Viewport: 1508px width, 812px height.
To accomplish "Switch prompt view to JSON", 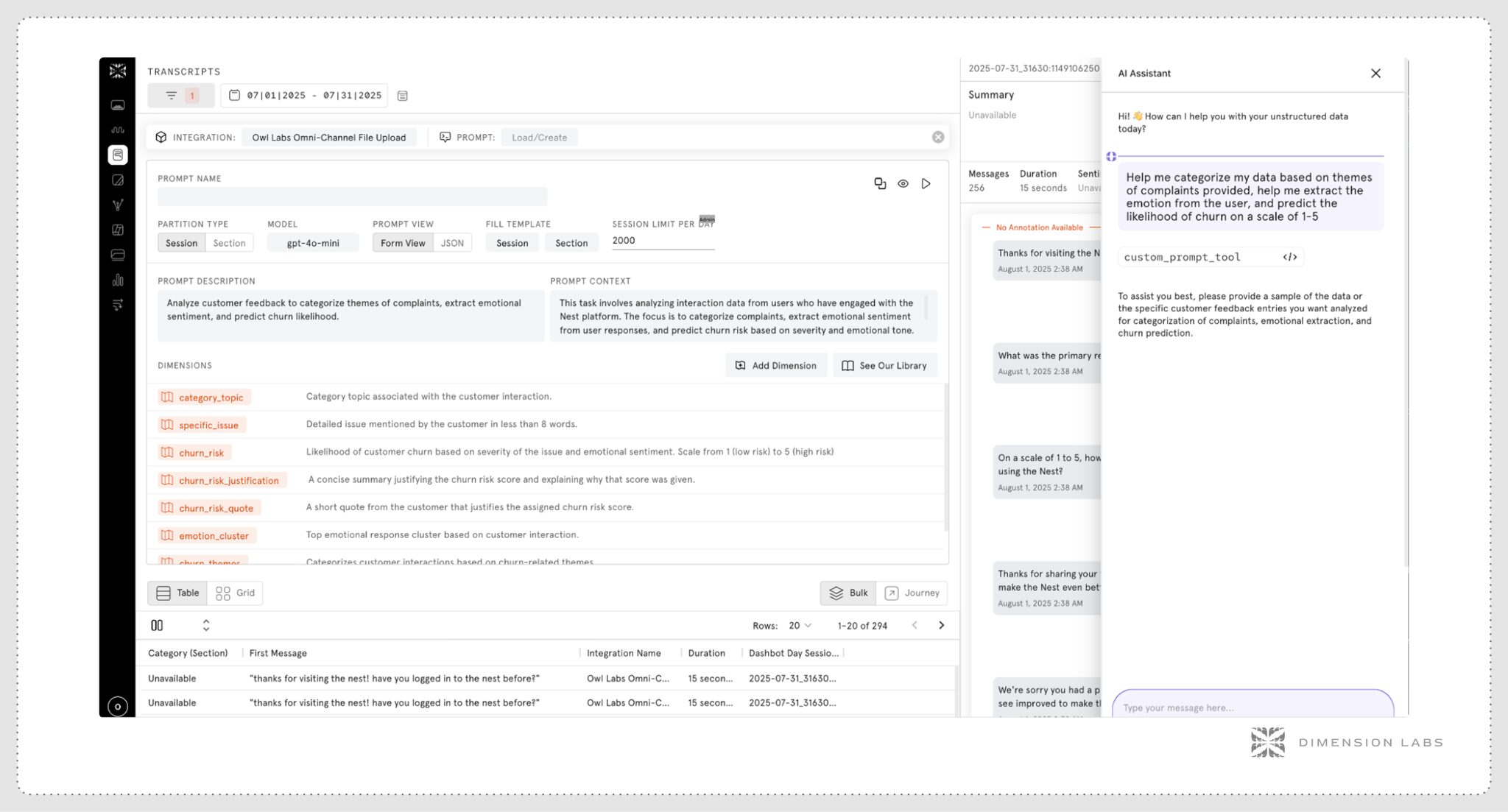I will (452, 243).
